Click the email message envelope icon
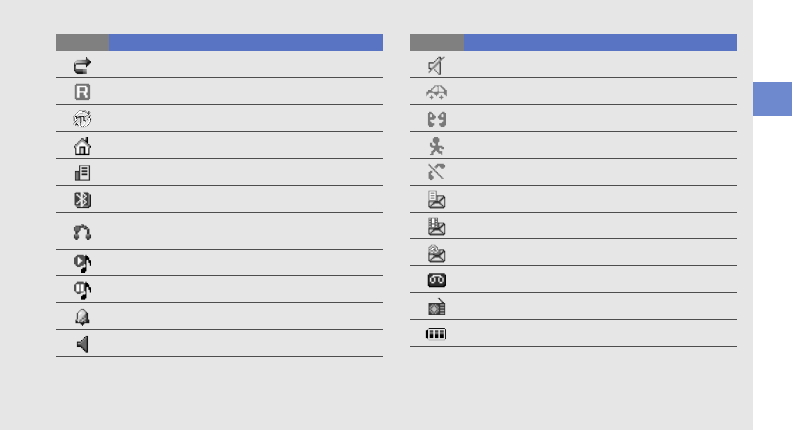The image size is (792, 430). click(436, 254)
